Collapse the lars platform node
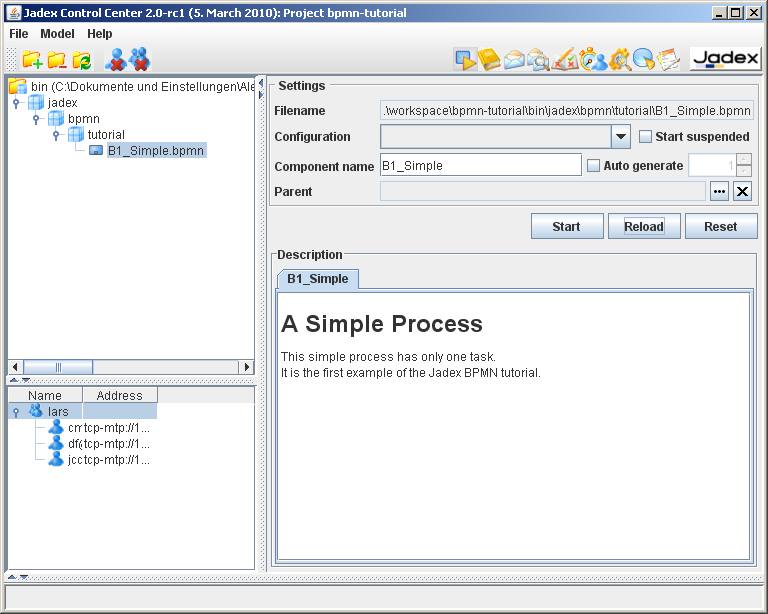Image resolution: width=768 pixels, height=614 pixels. coord(16,412)
